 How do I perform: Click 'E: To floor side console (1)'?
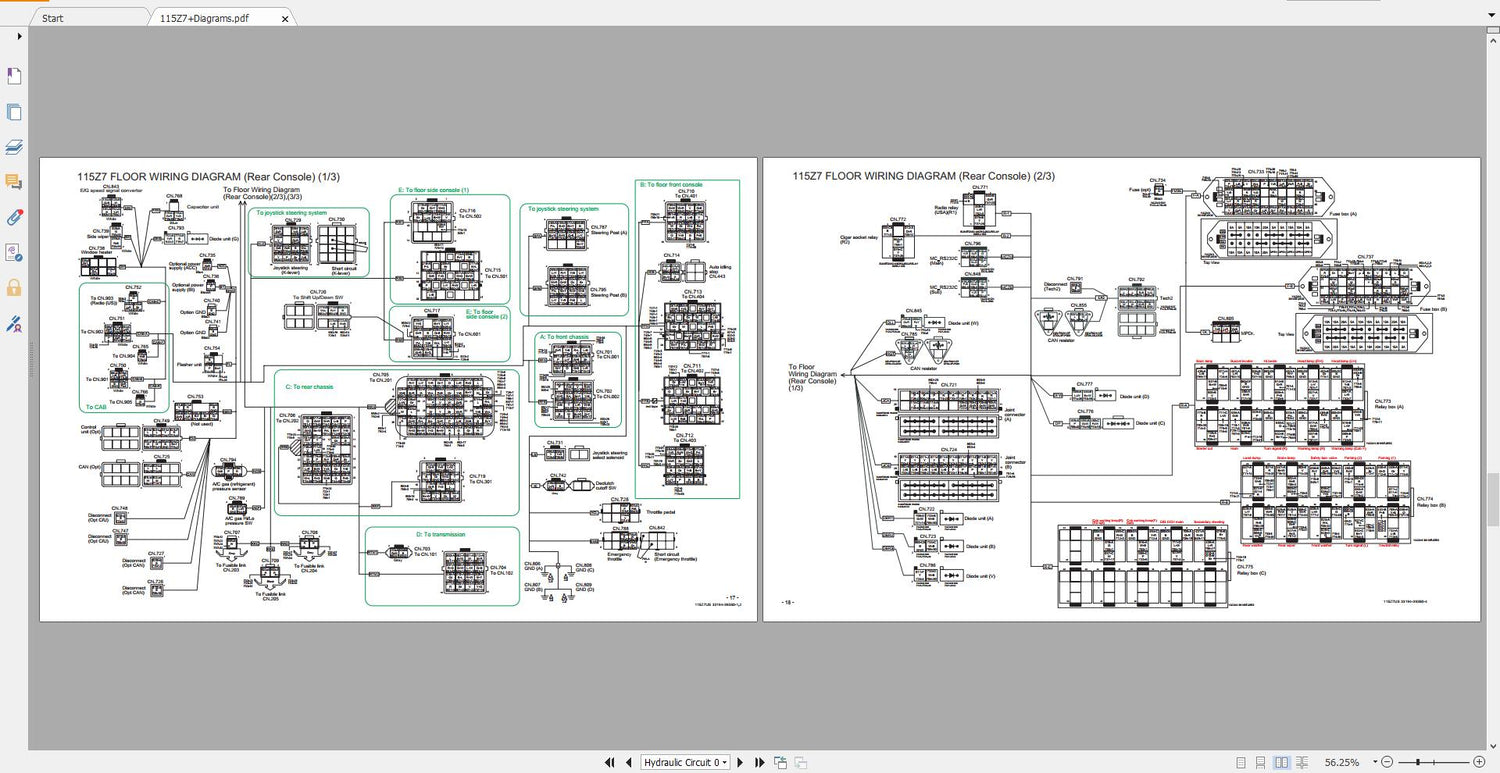point(433,190)
